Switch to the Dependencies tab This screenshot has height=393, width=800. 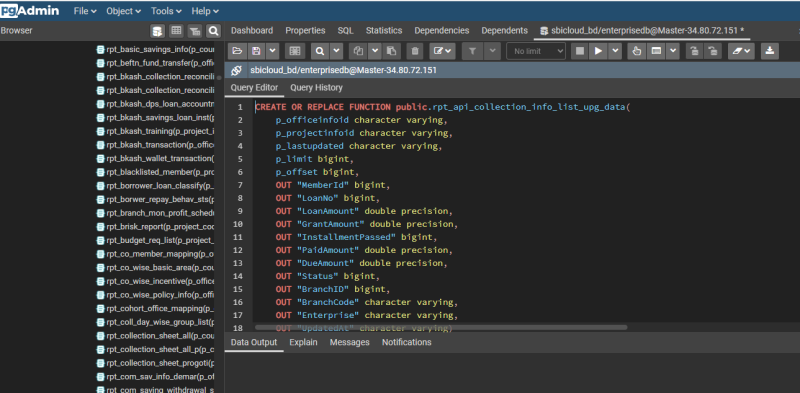tap(442, 31)
